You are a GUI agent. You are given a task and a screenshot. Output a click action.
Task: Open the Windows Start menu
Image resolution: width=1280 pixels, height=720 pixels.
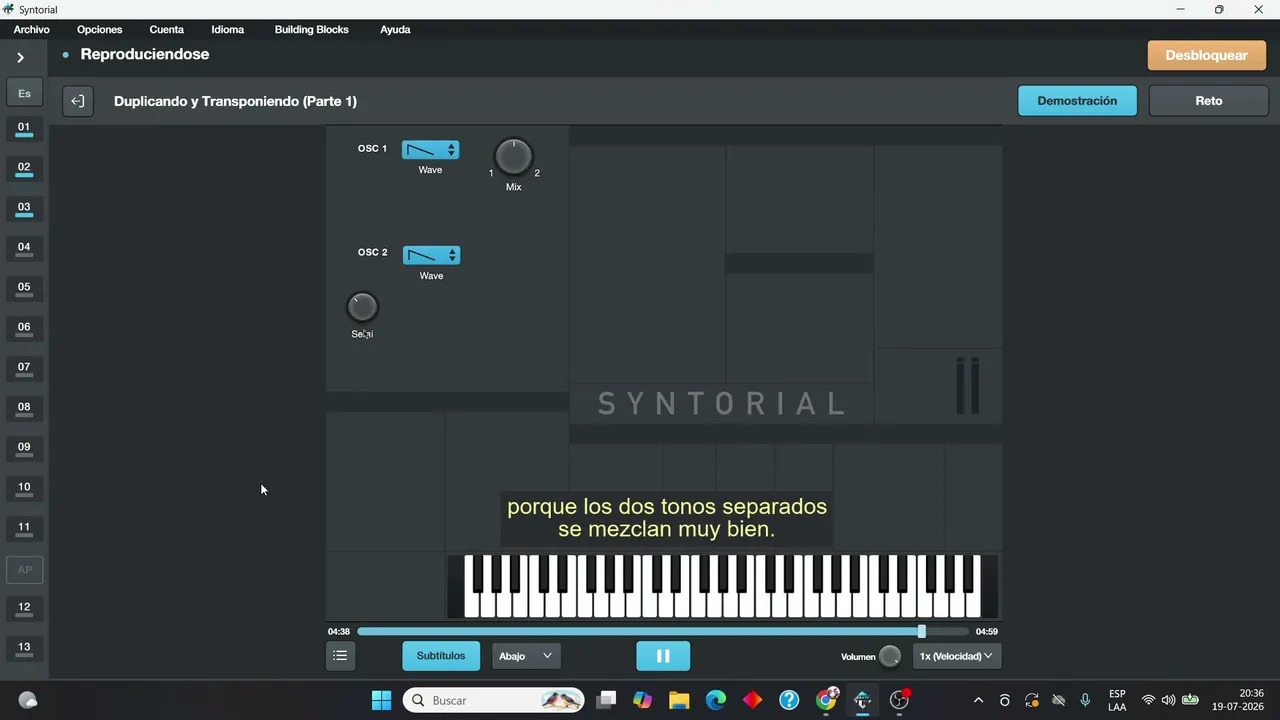(381, 700)
